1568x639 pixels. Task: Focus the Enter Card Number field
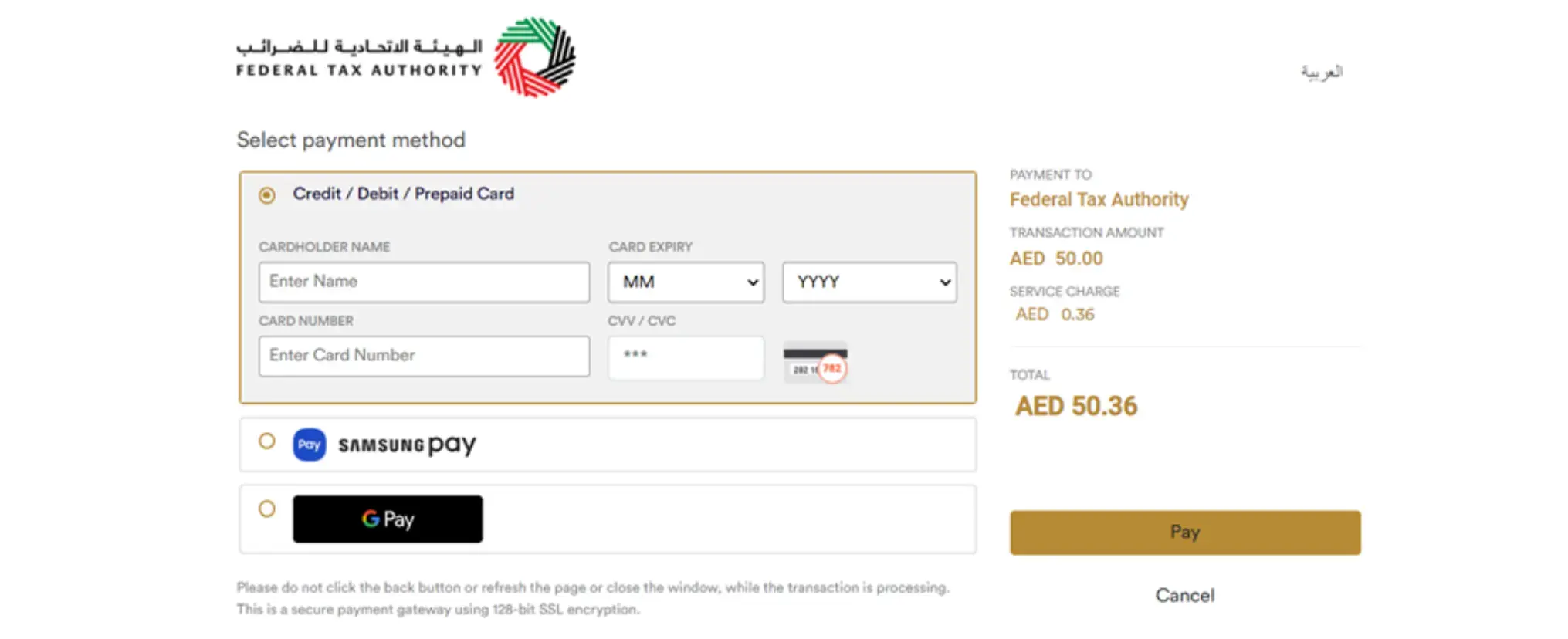coord(424,356)
